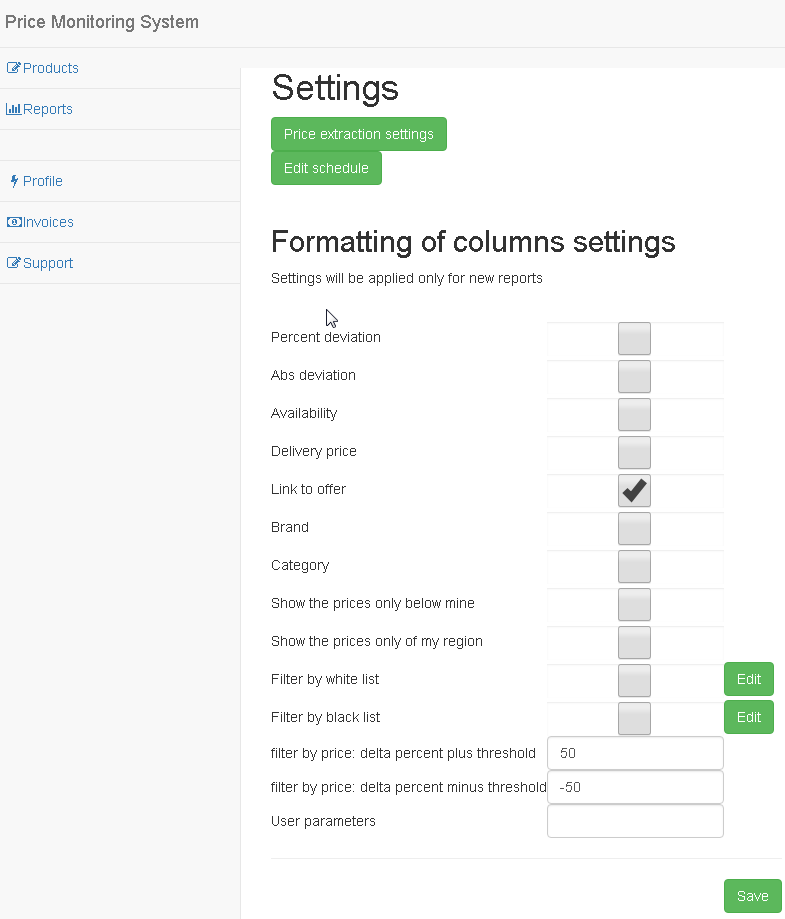Viewport: 785px width, 919px height.
Task: Open Price extraction settings
Action: (x=359, y=134)
